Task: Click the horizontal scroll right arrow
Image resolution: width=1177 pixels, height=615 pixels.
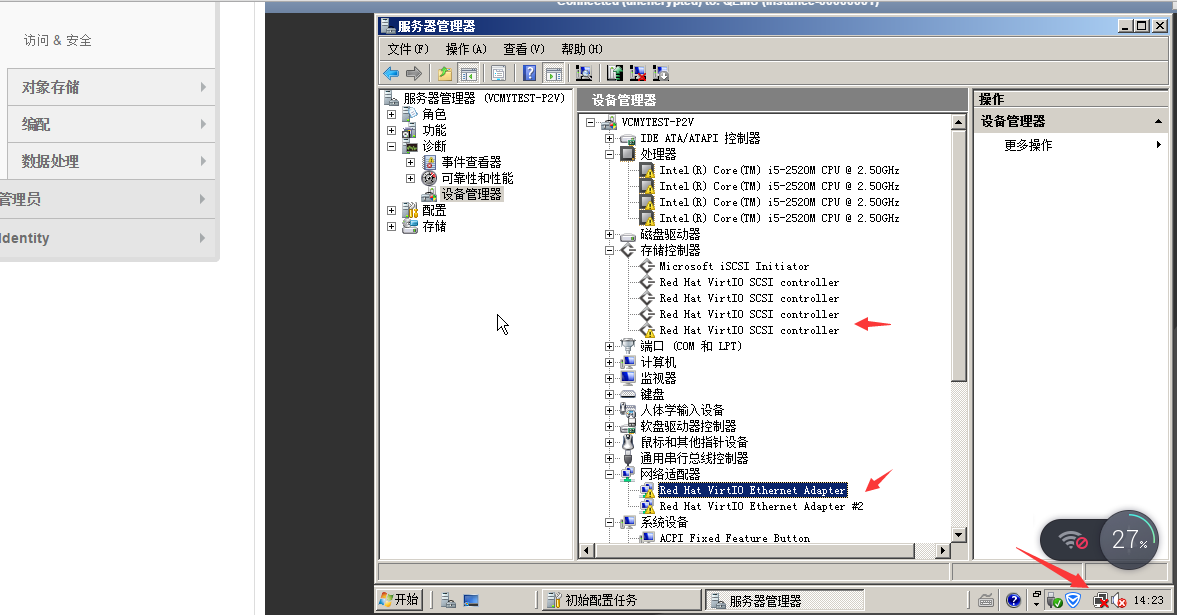Action: pos(943,550)
